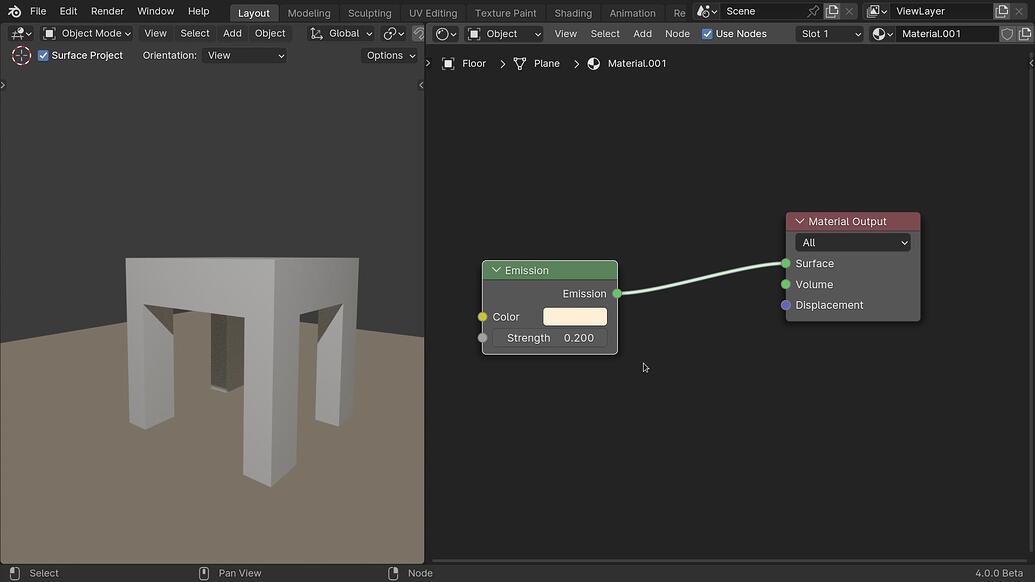This screenshot has height=582, width=1035.
Task: Click the transform orientation axes icon
Action: coord(316,33)
